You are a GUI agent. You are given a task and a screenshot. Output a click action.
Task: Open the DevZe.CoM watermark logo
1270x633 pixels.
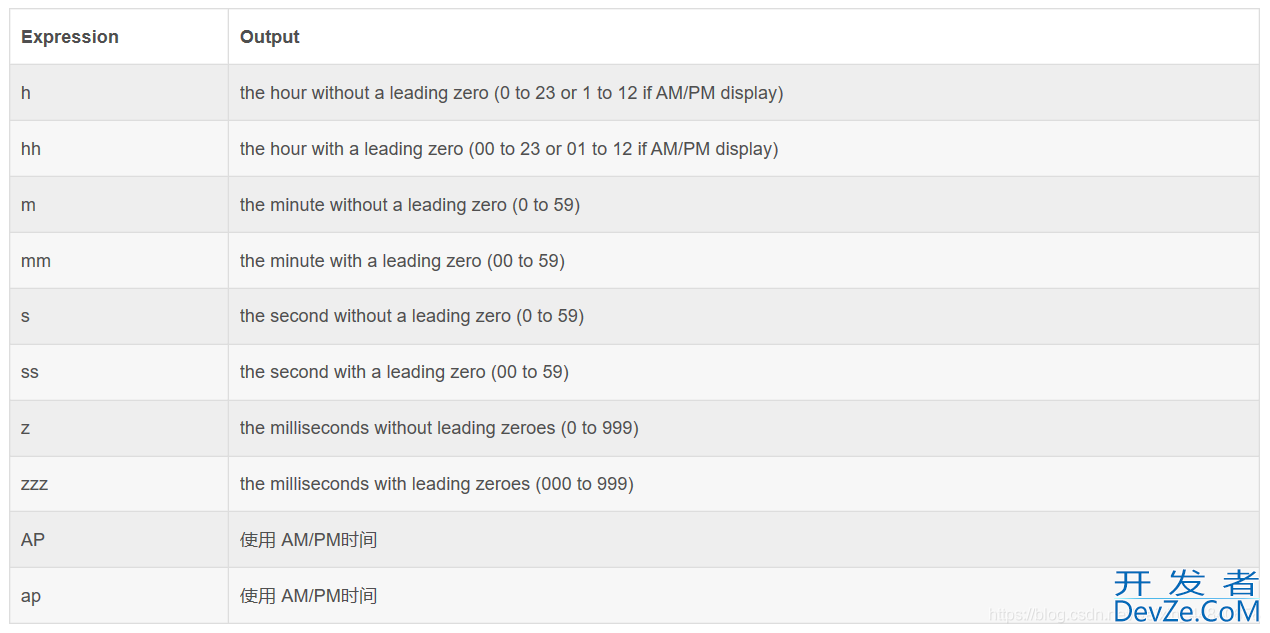pyautogui.click(x=1185, y=597)
